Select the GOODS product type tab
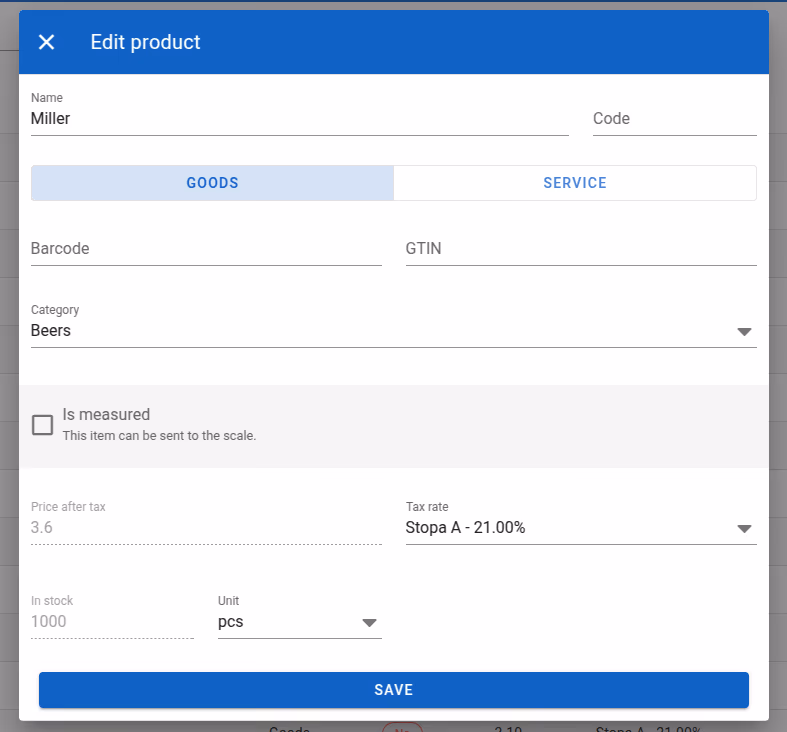The image size is (787, 732). 212,183
